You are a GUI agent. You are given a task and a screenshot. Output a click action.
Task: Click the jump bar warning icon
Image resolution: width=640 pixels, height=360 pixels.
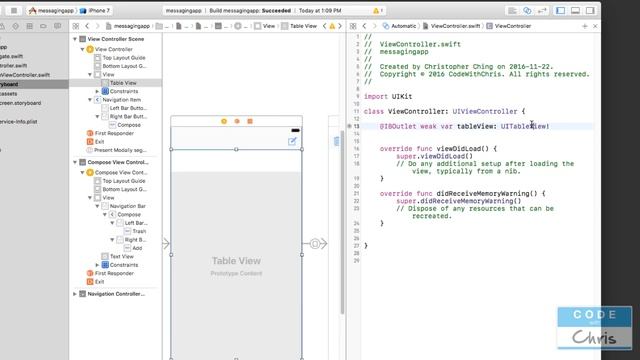click(332, 26)
